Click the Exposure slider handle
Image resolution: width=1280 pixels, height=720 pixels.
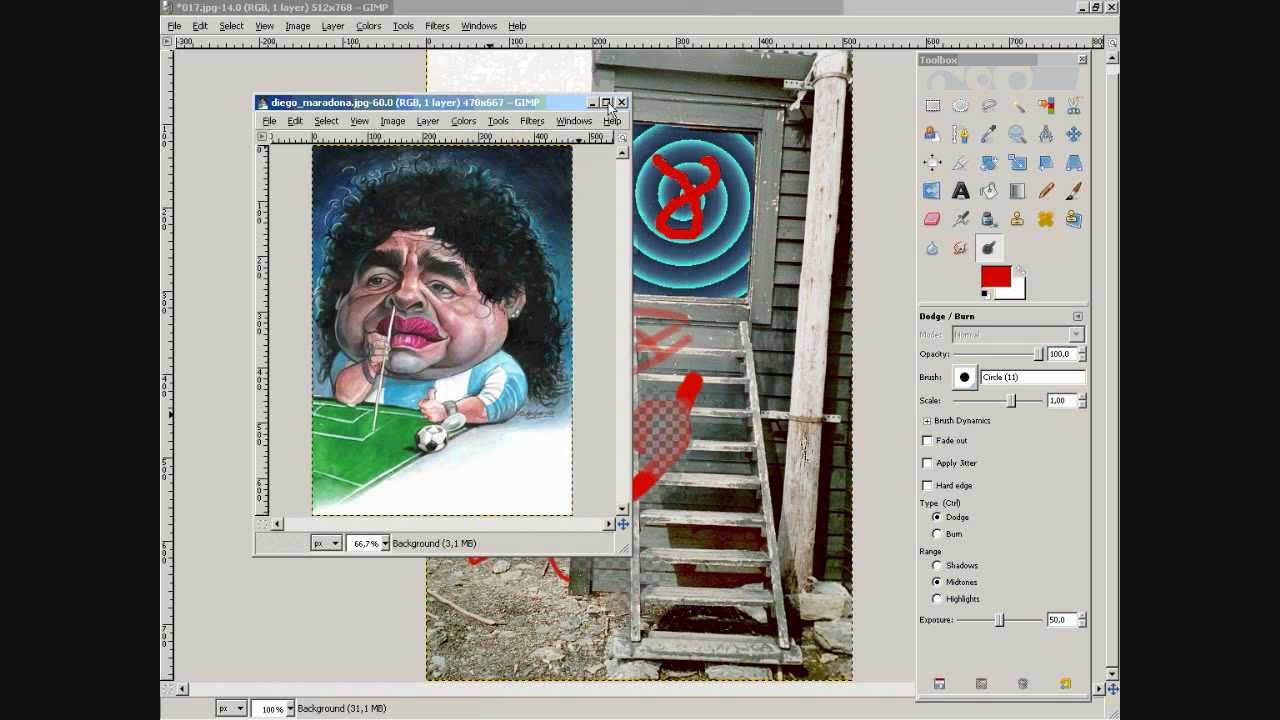point(999,620)
